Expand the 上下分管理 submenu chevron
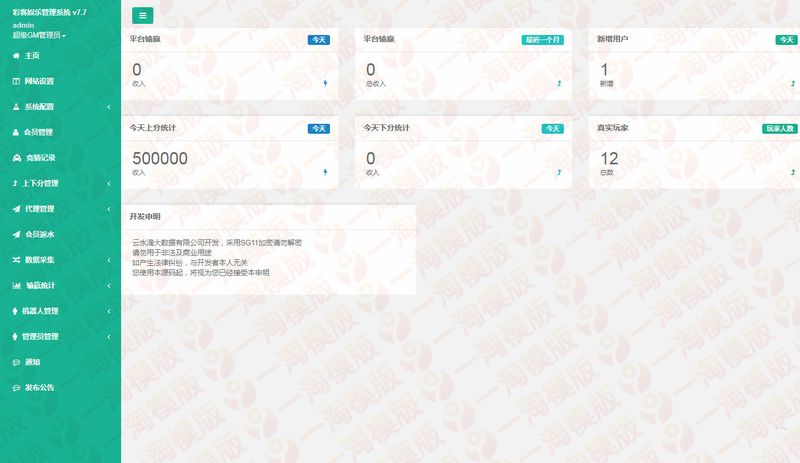Viewport: 800px width, 463px height. click(109, 183)
